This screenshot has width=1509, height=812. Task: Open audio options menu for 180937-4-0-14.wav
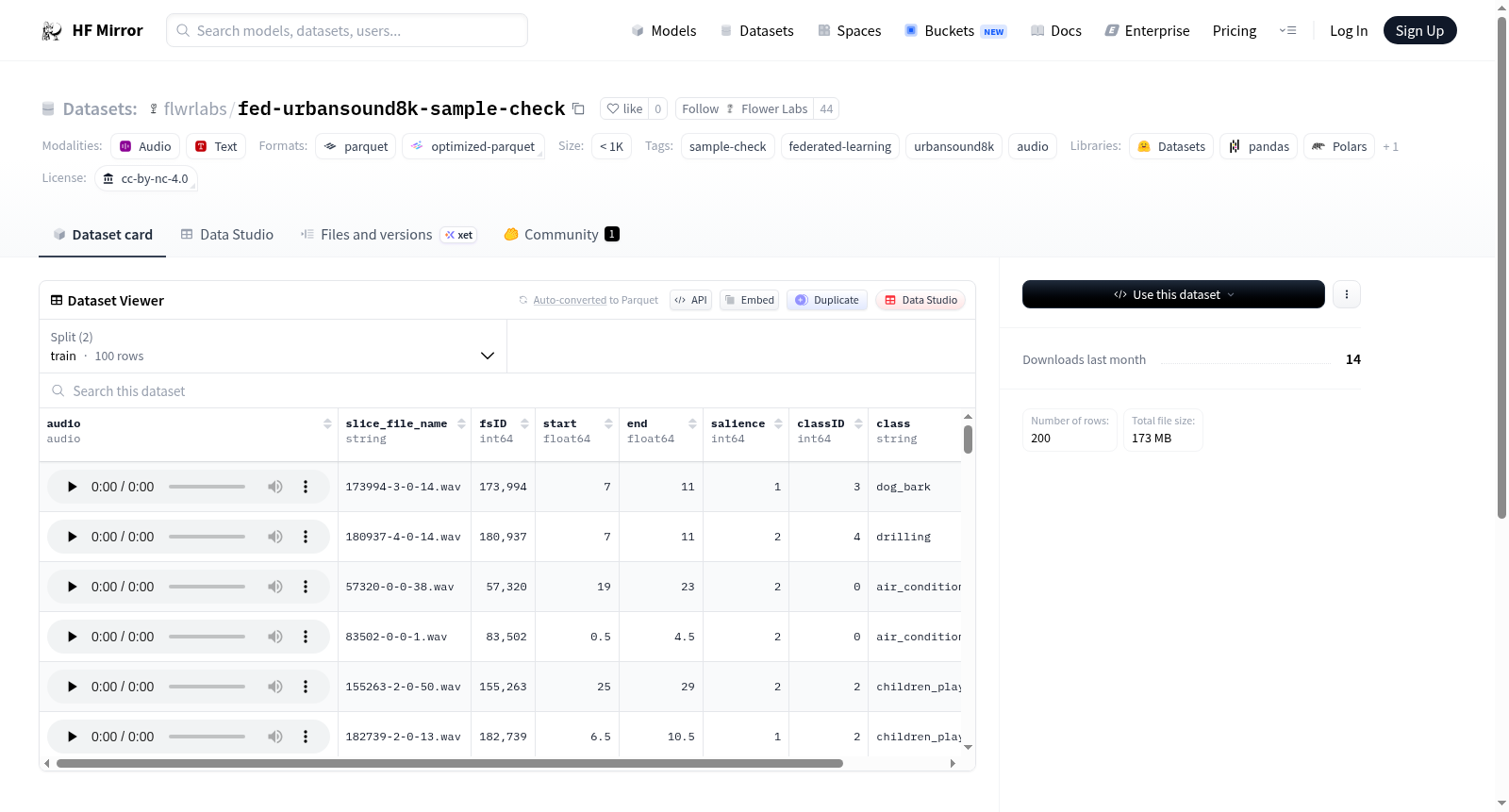[306, 537]
